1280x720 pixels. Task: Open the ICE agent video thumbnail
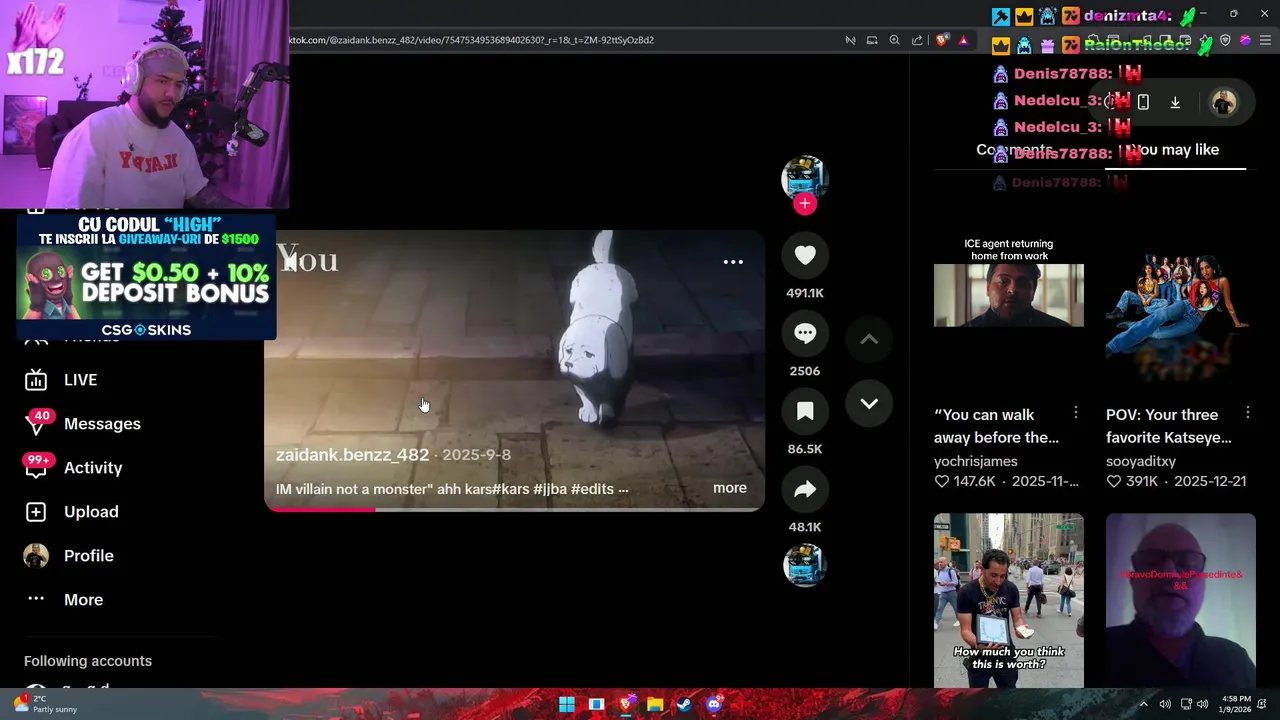[1009, 295]
